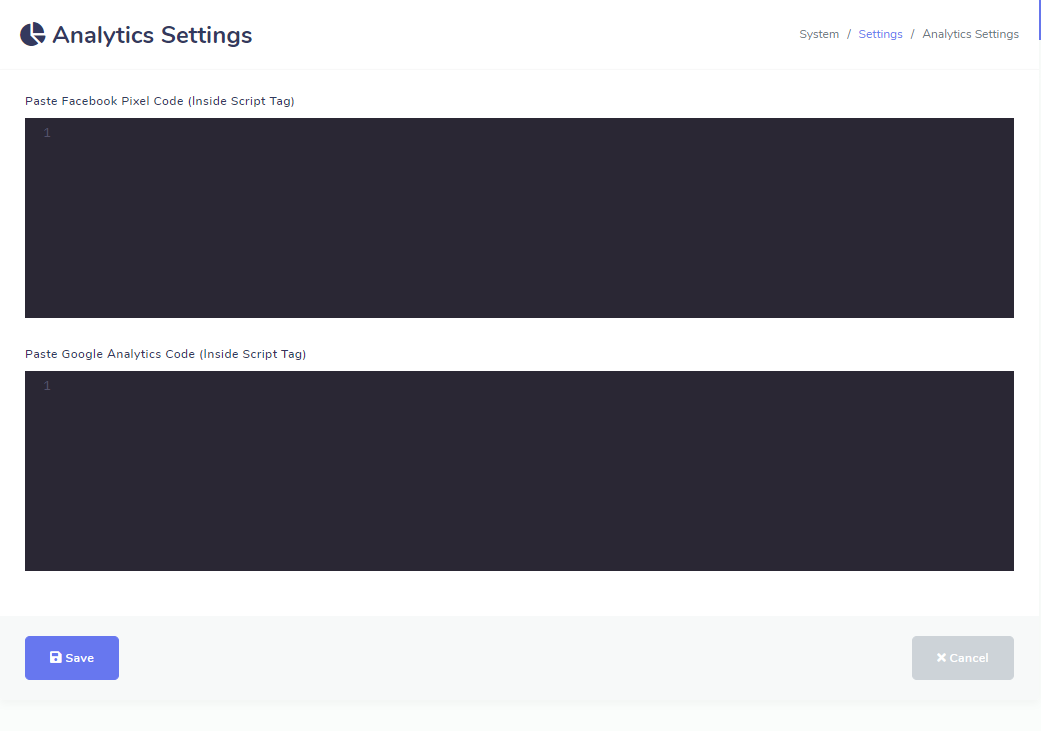Click the slash separator after System breadcrumb

(x=849, y=34)
